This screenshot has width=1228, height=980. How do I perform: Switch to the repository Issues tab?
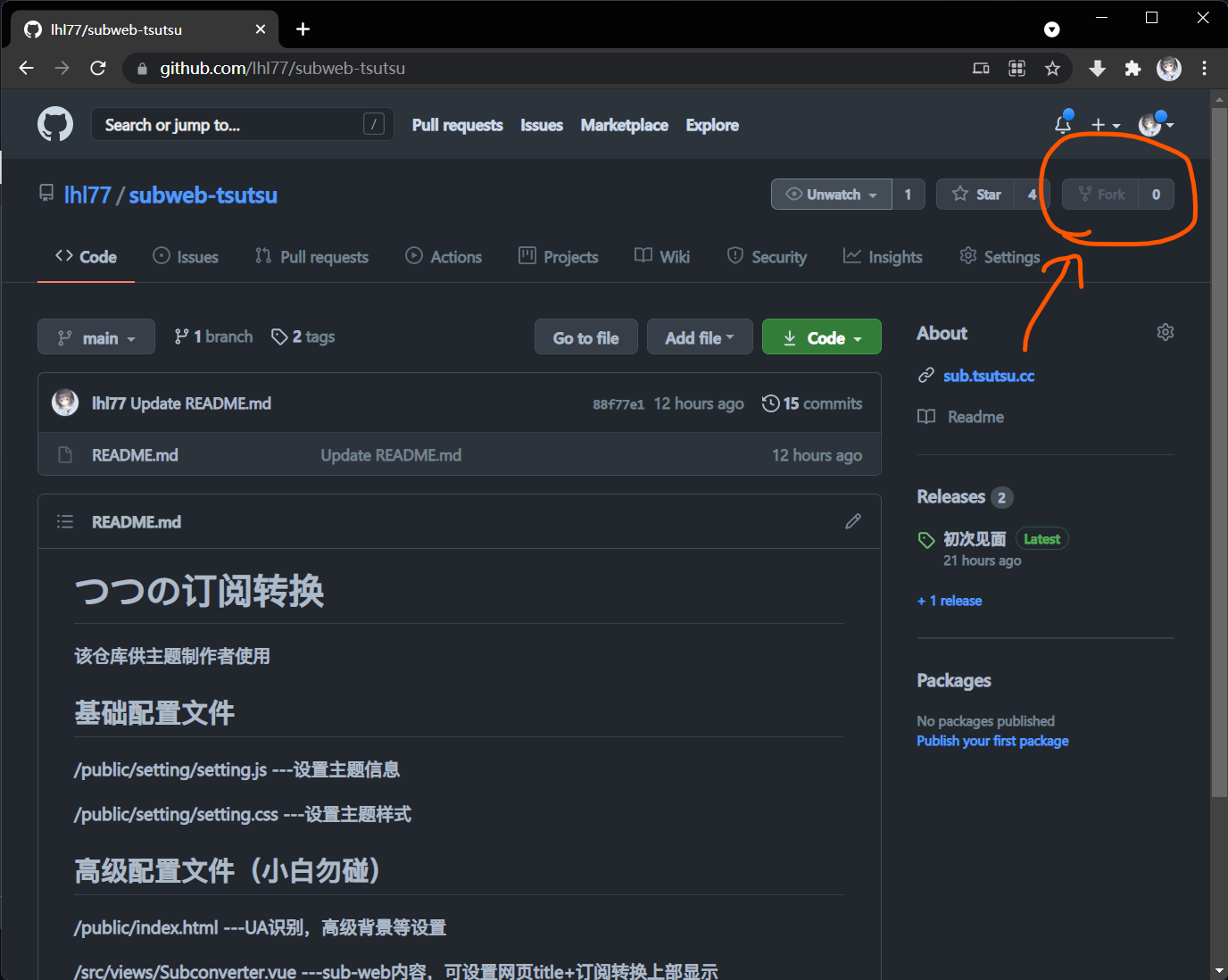(186, 257)
